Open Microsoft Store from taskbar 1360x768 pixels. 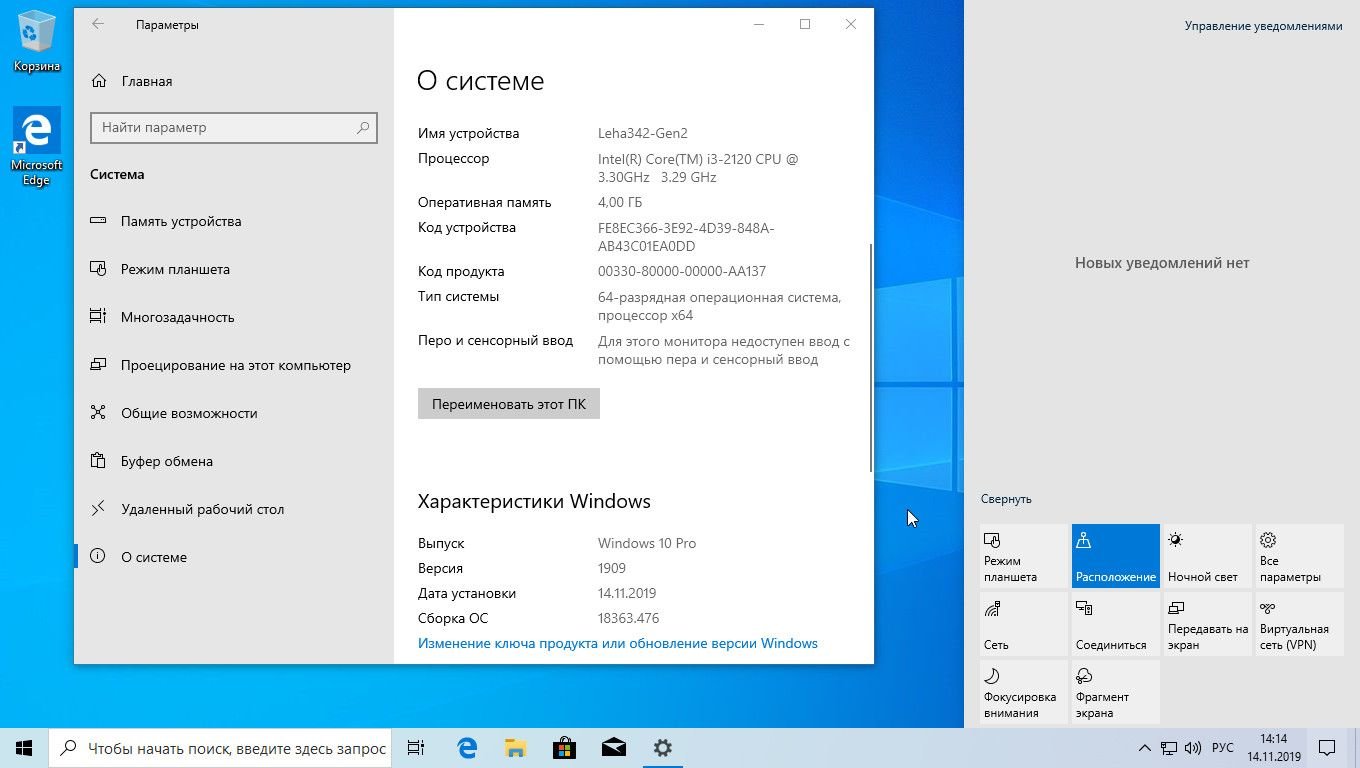564,748
